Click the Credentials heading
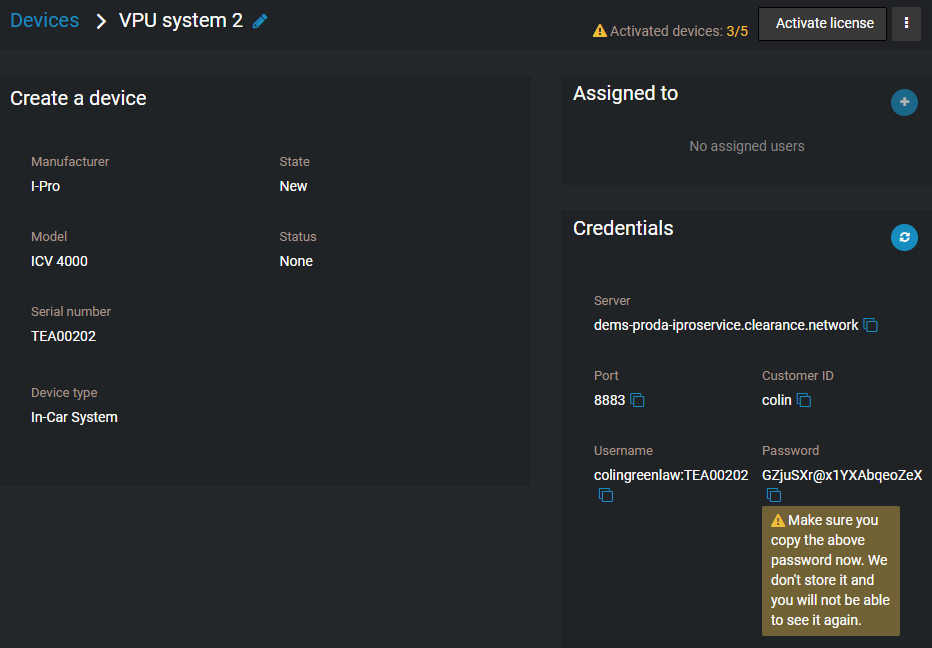Viewport: 932px width, 648px height. [623, 228]
